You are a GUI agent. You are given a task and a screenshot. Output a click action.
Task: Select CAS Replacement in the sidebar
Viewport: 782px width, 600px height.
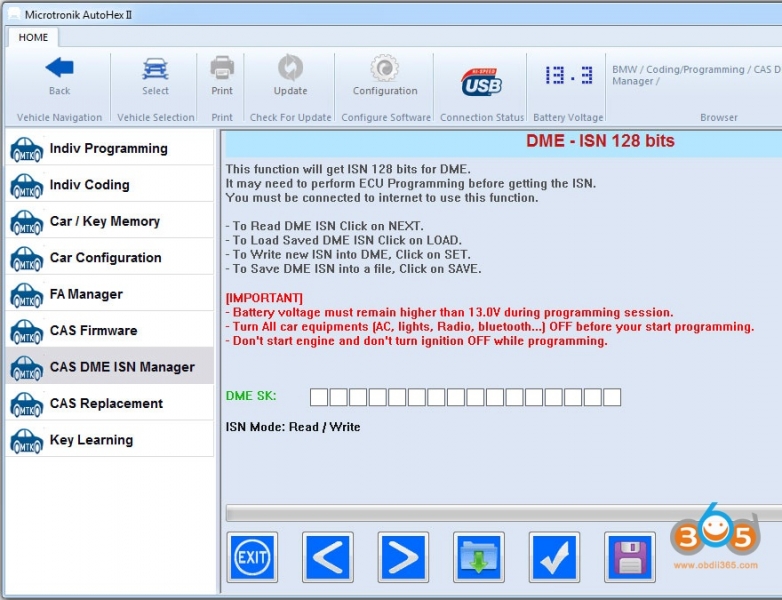(109, 403)
